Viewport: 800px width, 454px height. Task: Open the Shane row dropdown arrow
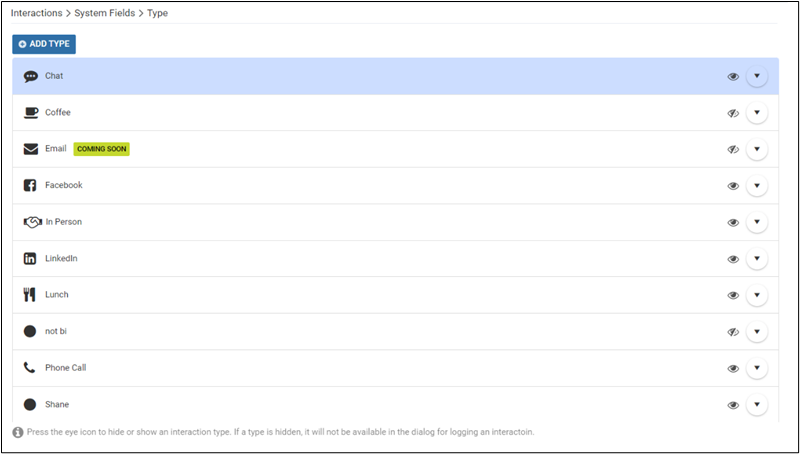pyautogui.click(x=757, y=404)
